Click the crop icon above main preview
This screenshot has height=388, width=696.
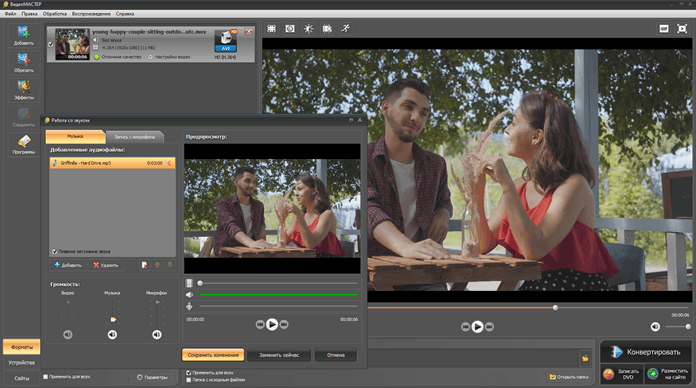tap(271, 29)
